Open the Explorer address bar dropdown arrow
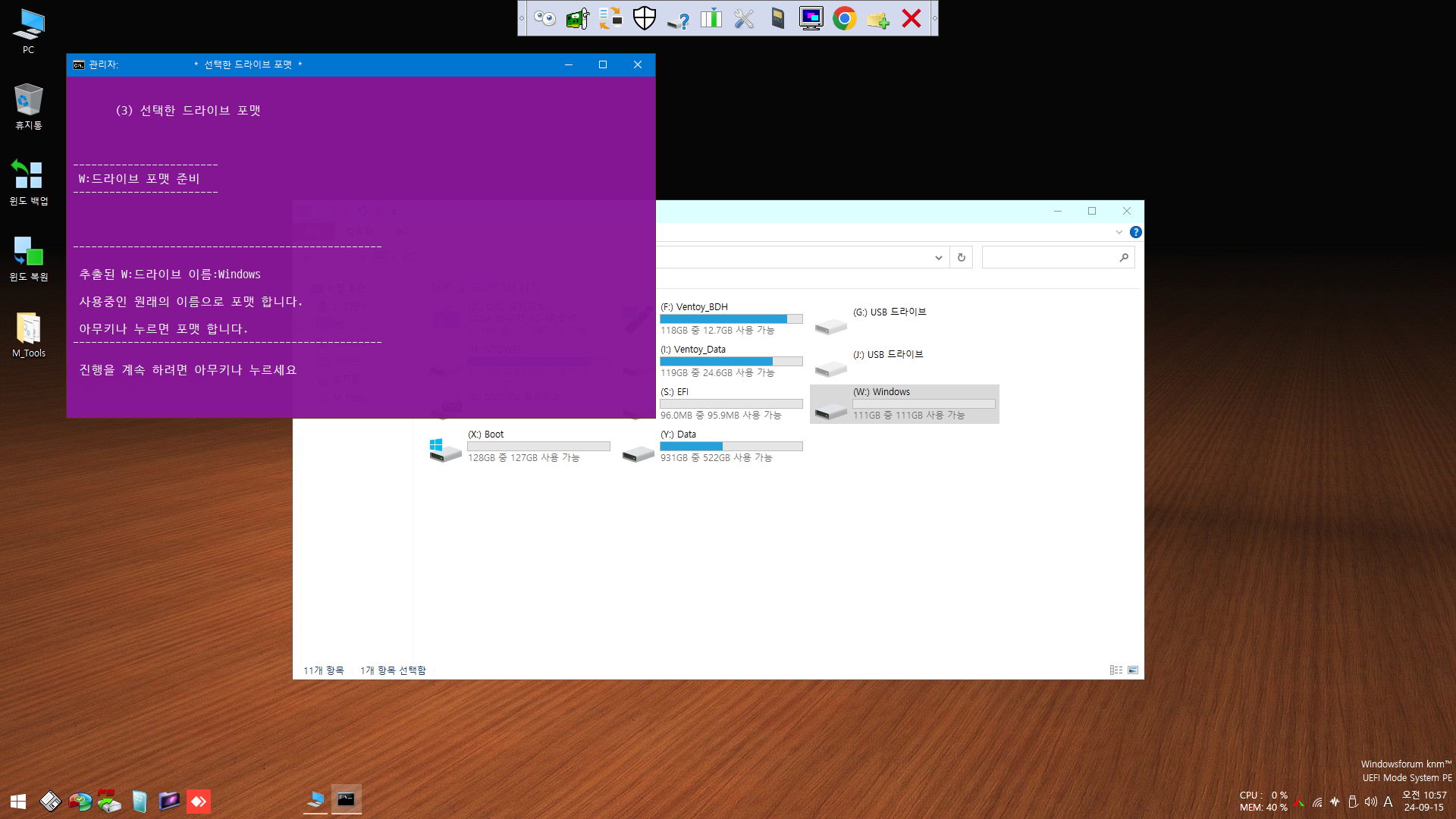The height and width of the screenshot is (819, 1456). (x=939, y=258)
